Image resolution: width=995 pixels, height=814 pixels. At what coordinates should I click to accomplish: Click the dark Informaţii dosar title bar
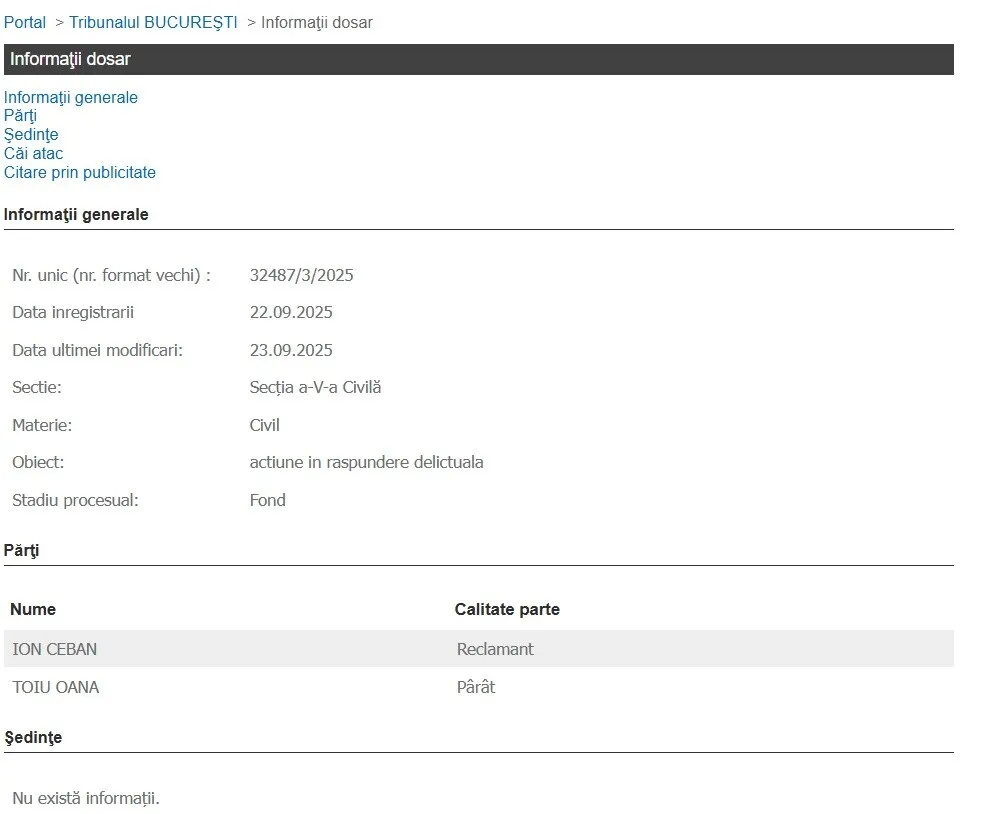pos(478,59)
